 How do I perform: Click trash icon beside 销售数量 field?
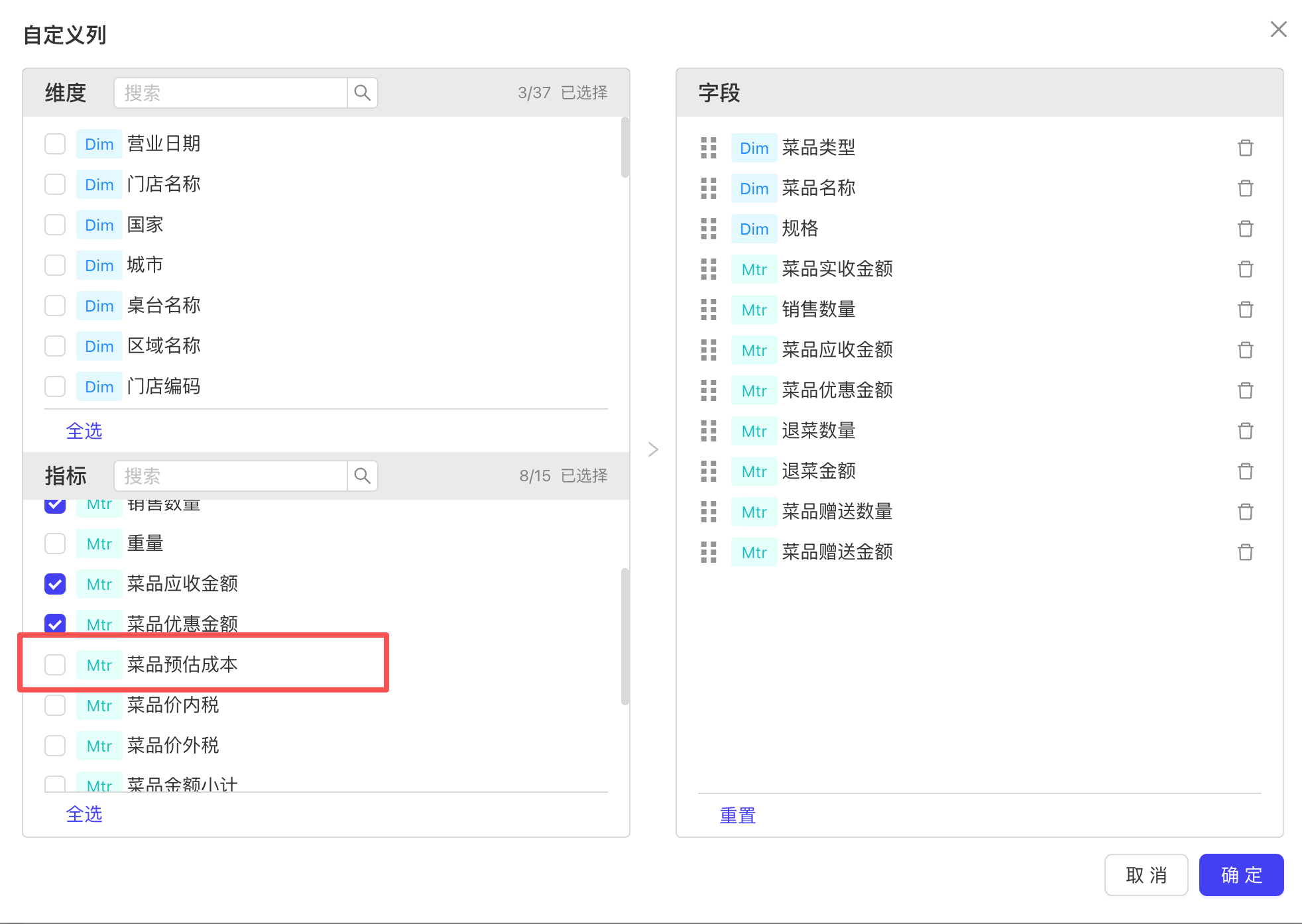coord(1245,310)
